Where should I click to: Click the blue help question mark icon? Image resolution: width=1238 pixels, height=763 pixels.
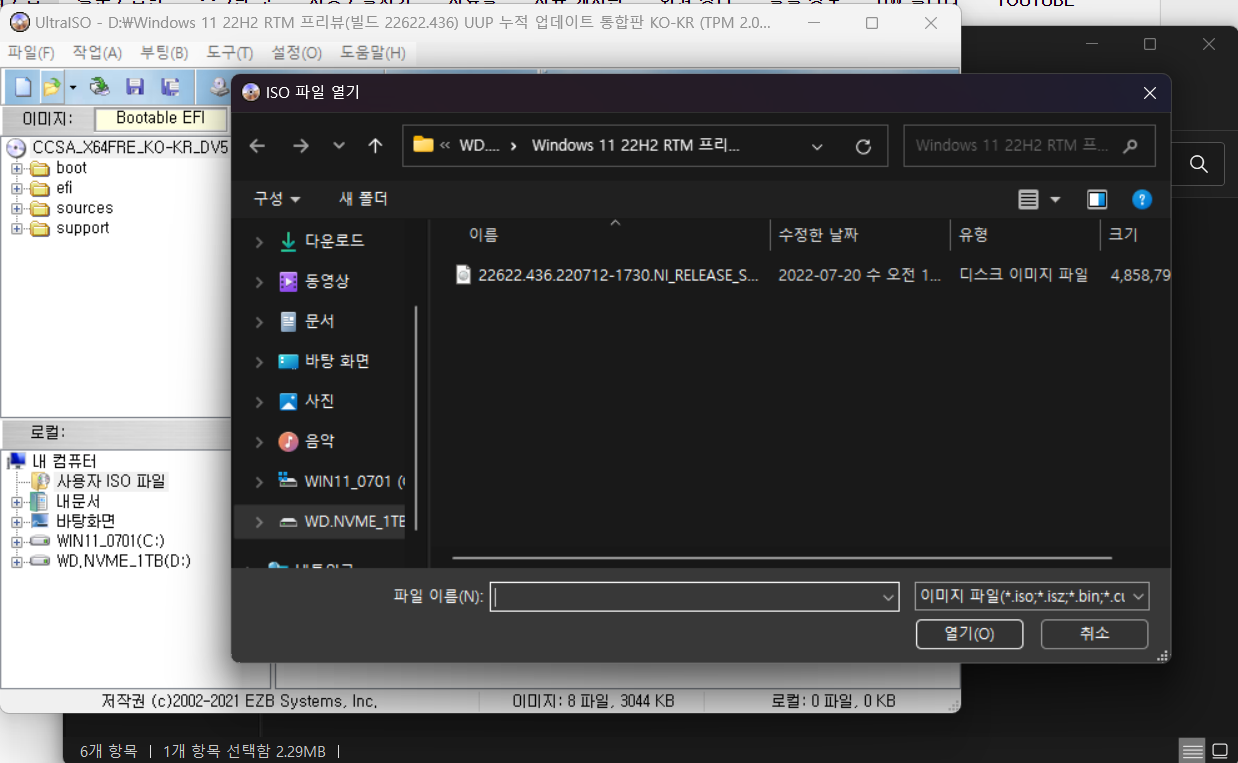[x=1142, y=200]
